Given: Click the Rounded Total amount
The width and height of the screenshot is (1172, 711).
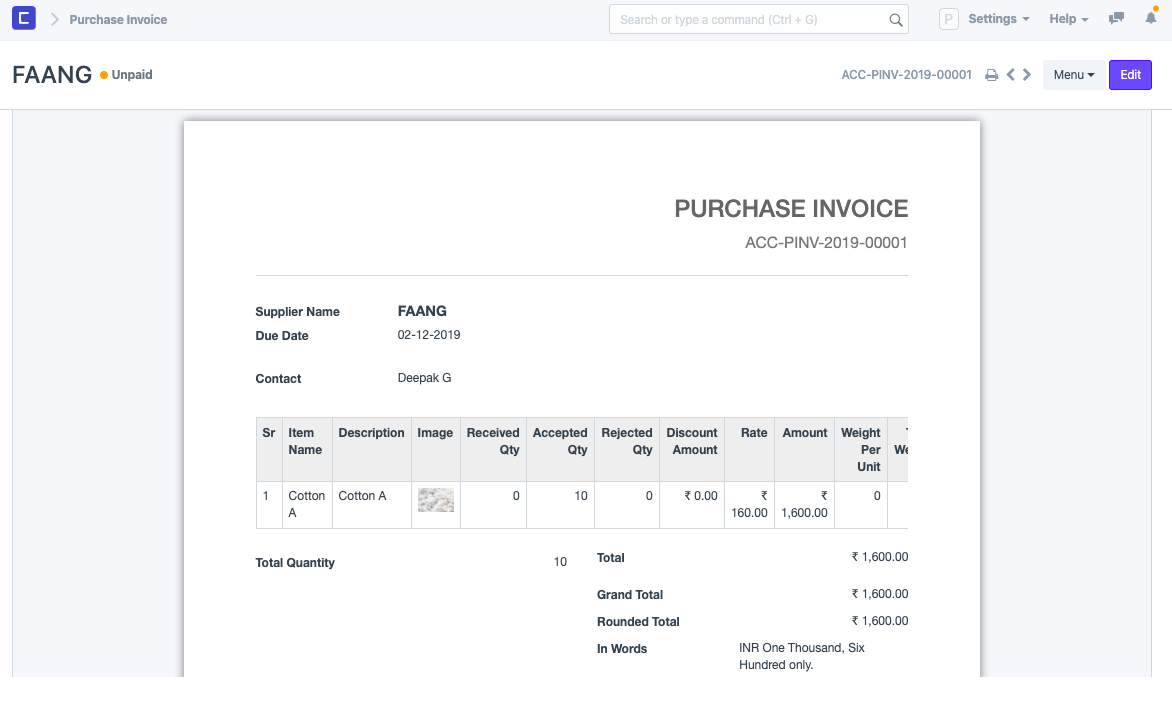Looking at the screenshot, I should [880, 621].
